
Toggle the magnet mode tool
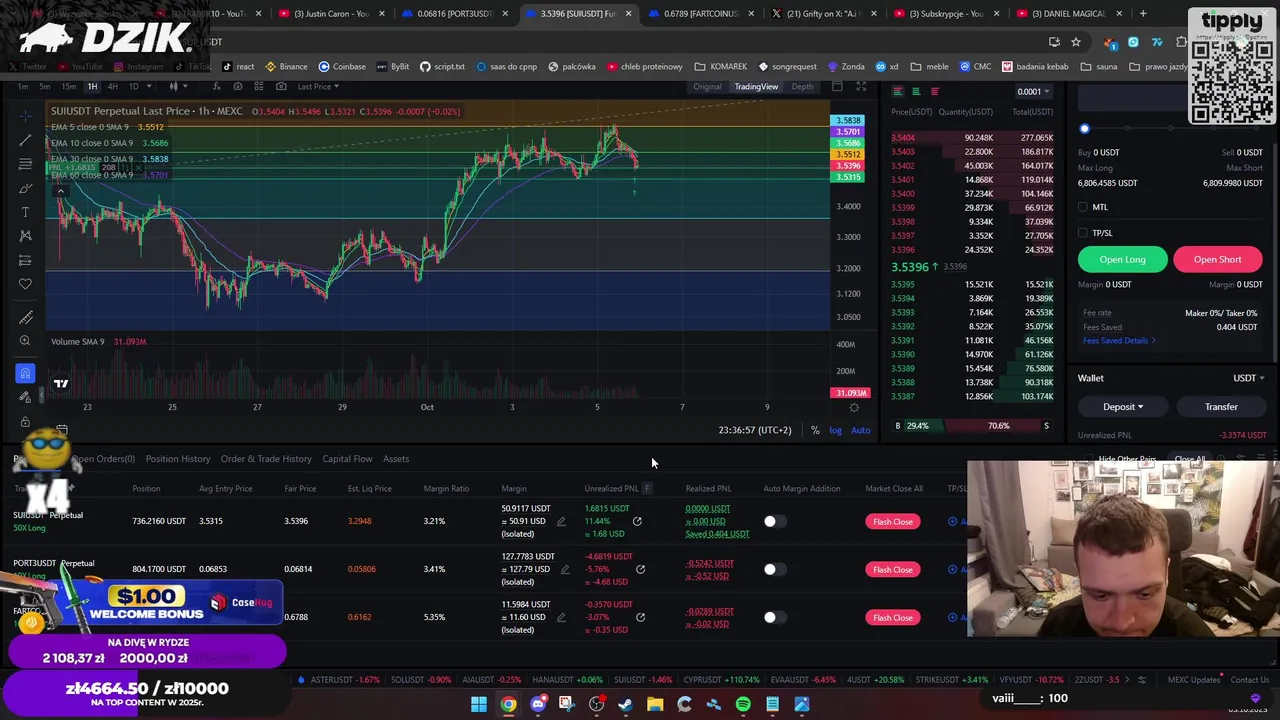[x=25, y=373]
